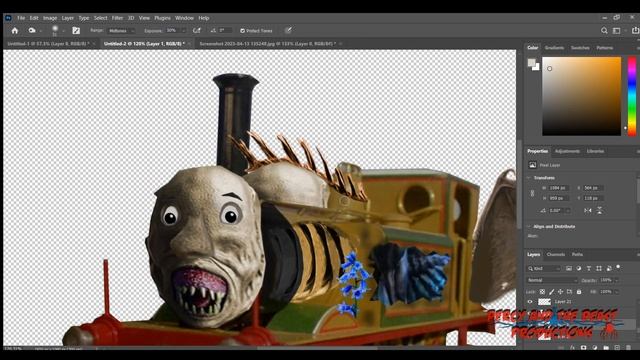The height and width of the screenshot is (360, 640).
Task: Open the layer filter Kind dropdown
Action: pyautogui.click(x=544, y=269)
